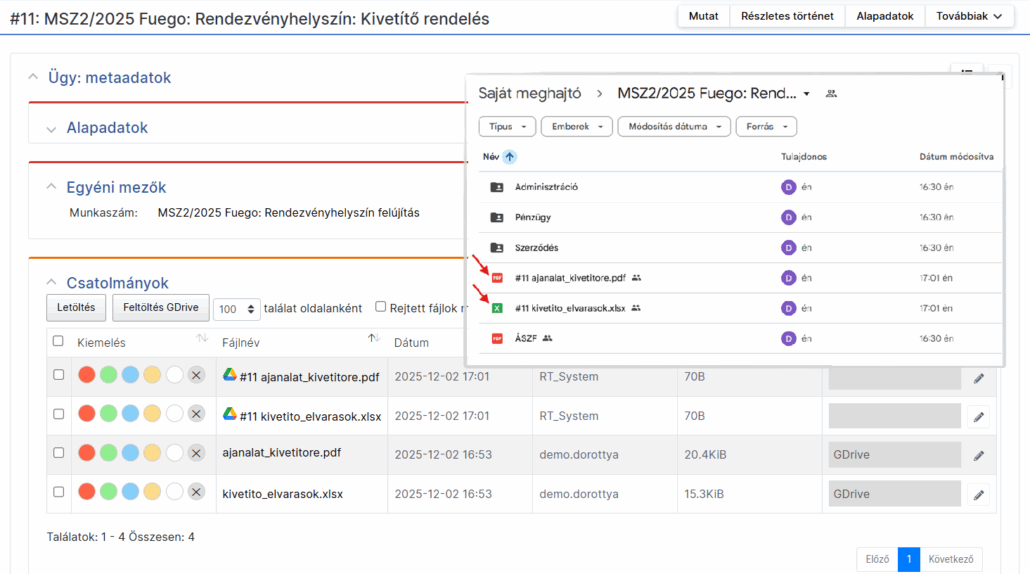Open the Típus filter dropdown

[507, 127]
